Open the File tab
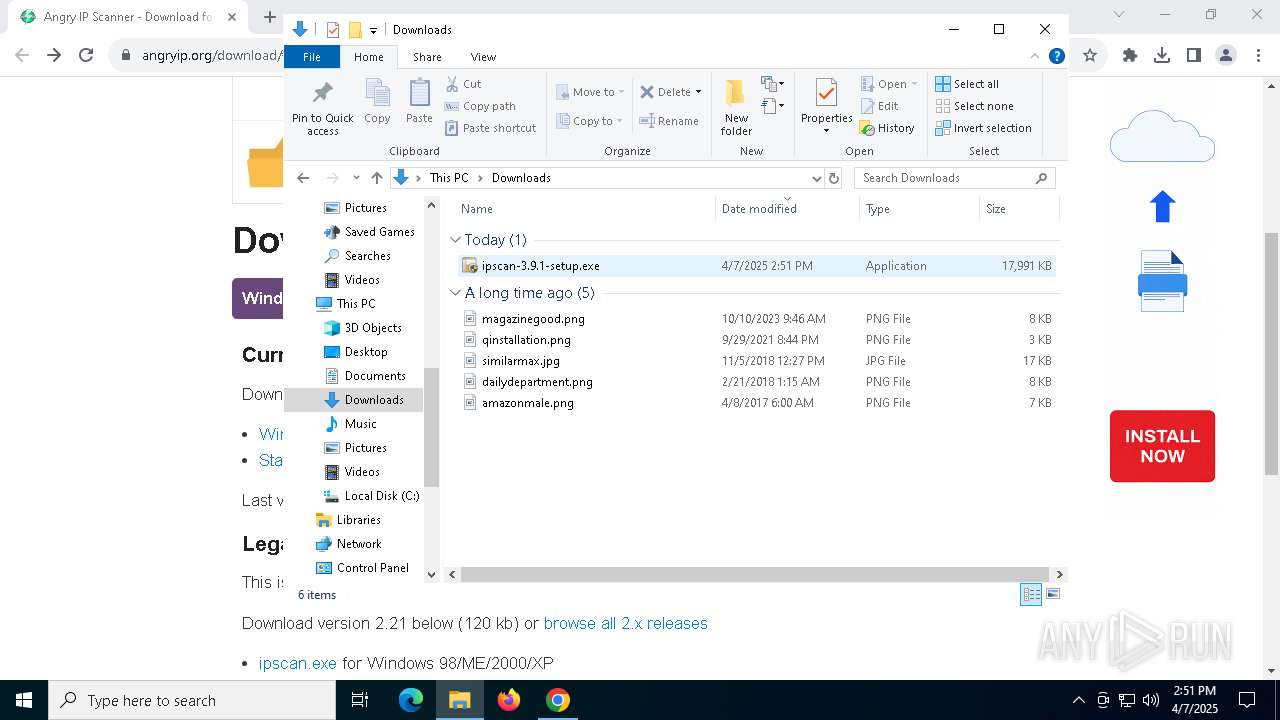The width and height of the screenshot is (1280, 720). coord(312,57)
